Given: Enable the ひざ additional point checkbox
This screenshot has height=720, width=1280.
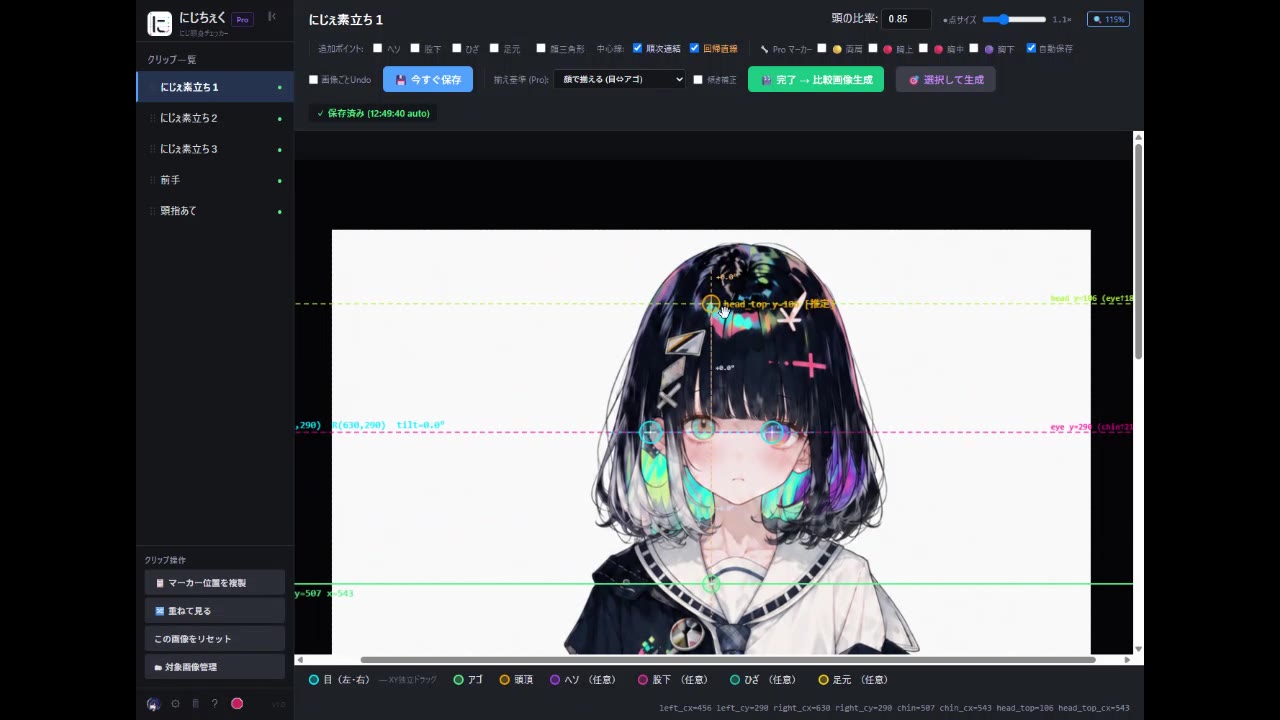Looking at the screenshot, I should coord(456,48).
